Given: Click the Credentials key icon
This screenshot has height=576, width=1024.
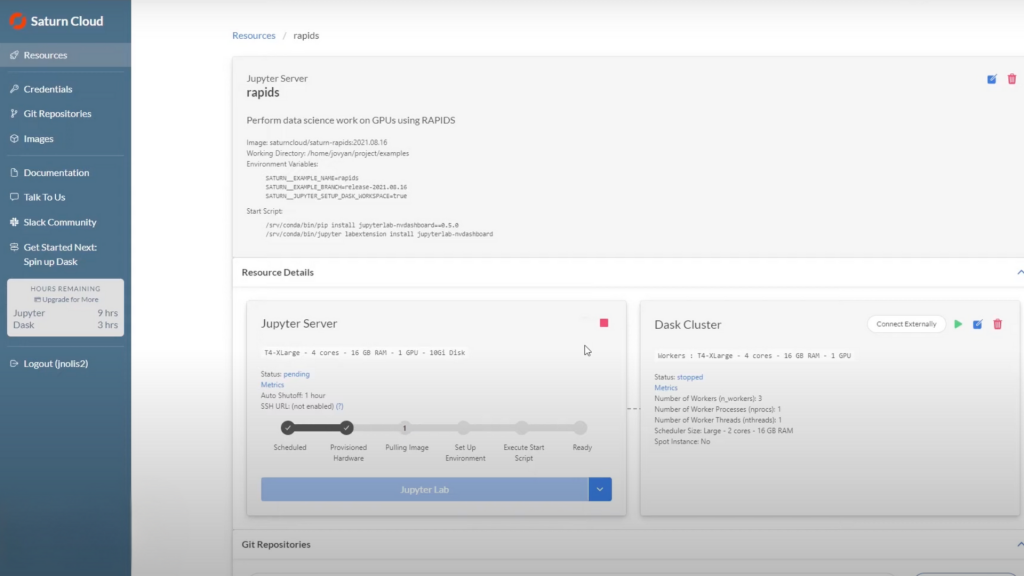Looking at the screenshot, I should (x=14, y=89).
